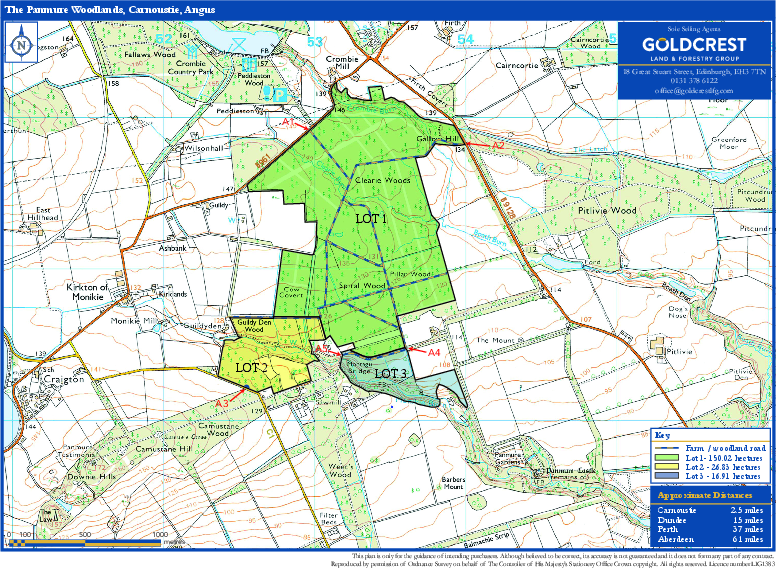This screenshot has width=776, height=568.
Task: Click the grid number '52' near Fallaws Wood
Action: point(164,38)
